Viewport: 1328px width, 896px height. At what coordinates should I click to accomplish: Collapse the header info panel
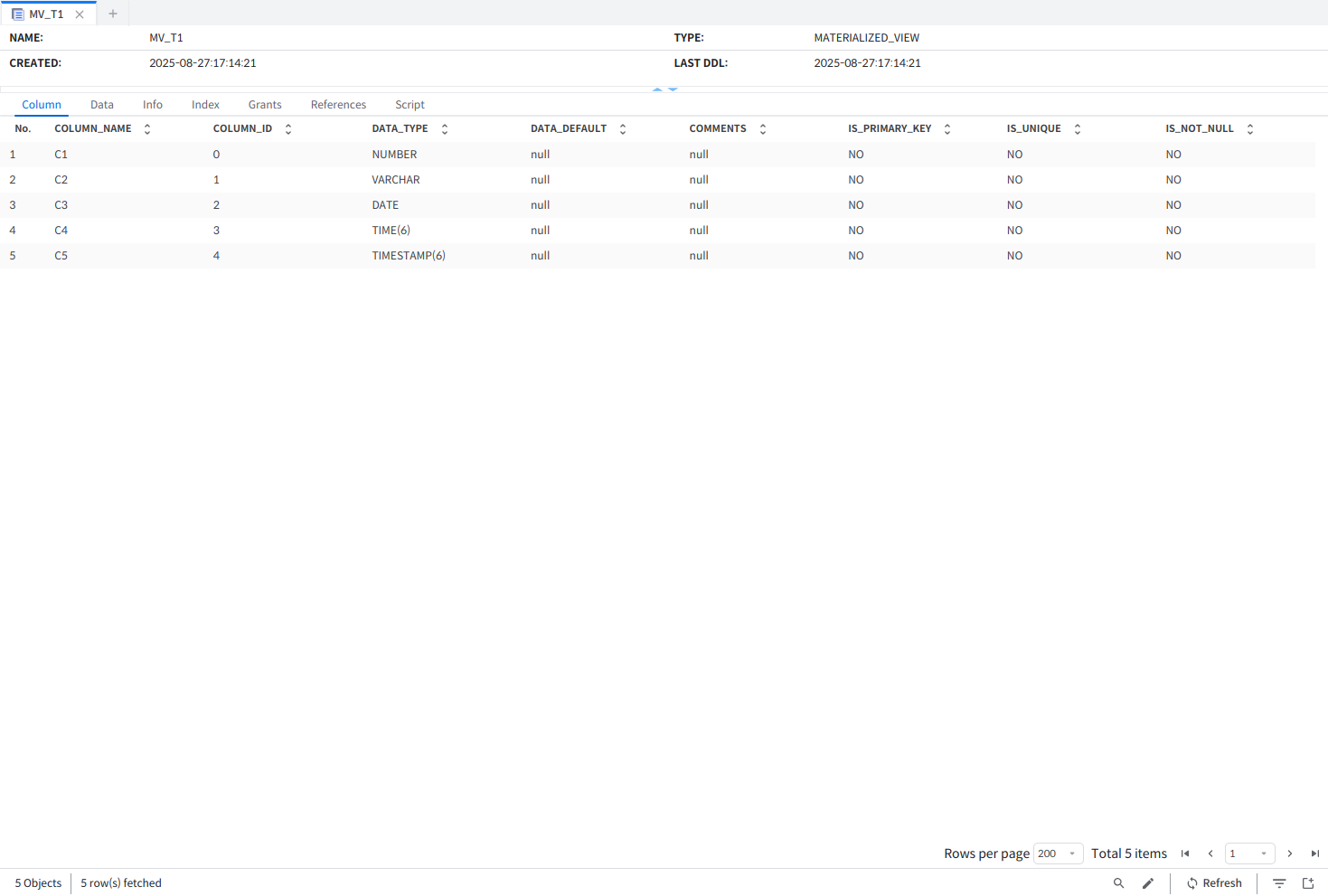click(657, 90)
